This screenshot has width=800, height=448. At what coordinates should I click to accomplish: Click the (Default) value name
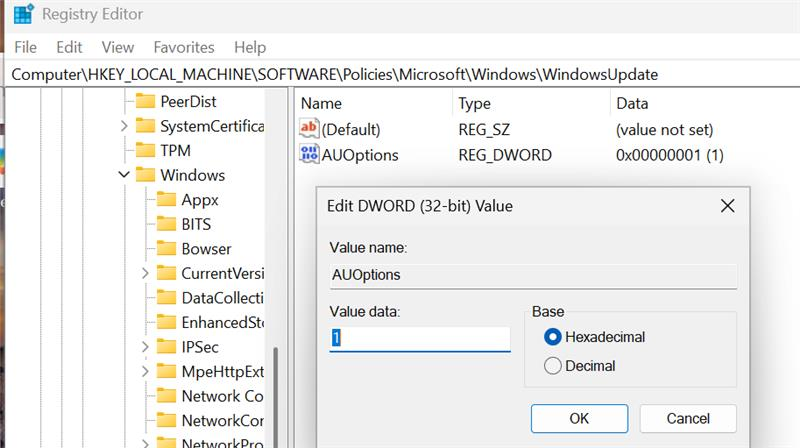pos(351,129)
